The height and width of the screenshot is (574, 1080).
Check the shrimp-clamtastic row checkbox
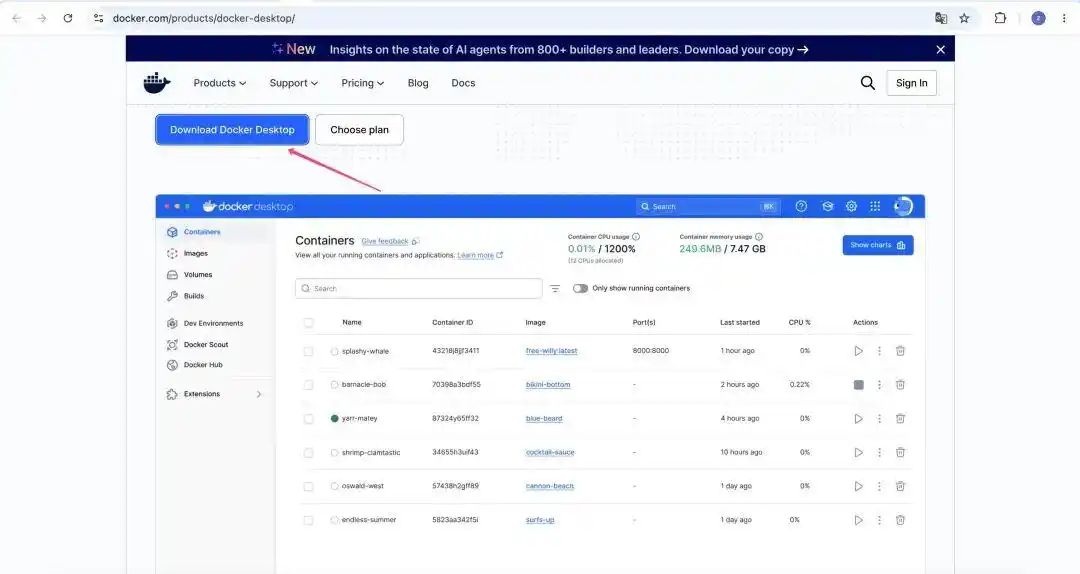(x=308, y=453)
